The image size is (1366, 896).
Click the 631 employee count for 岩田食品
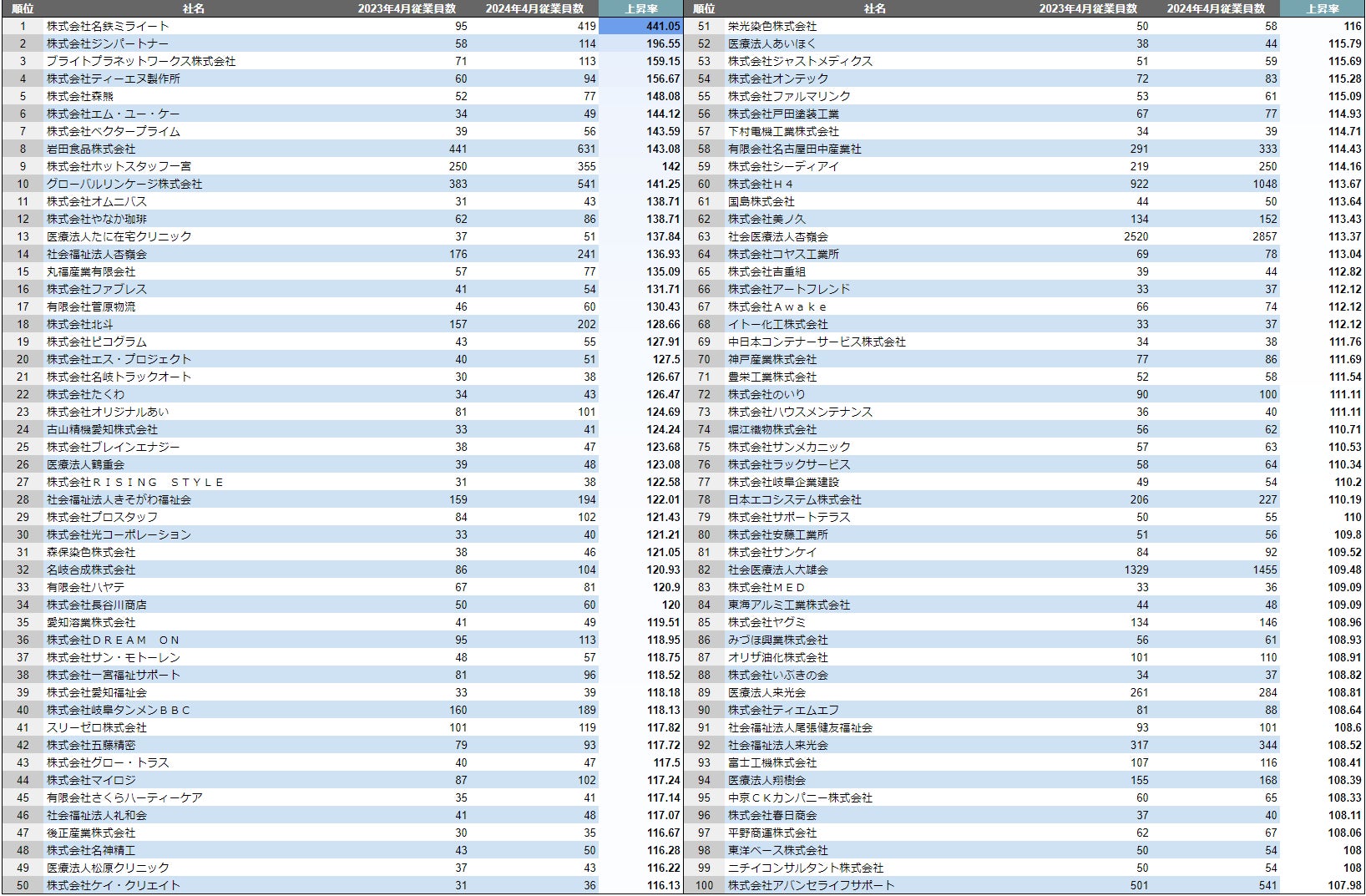pos(587,149)
